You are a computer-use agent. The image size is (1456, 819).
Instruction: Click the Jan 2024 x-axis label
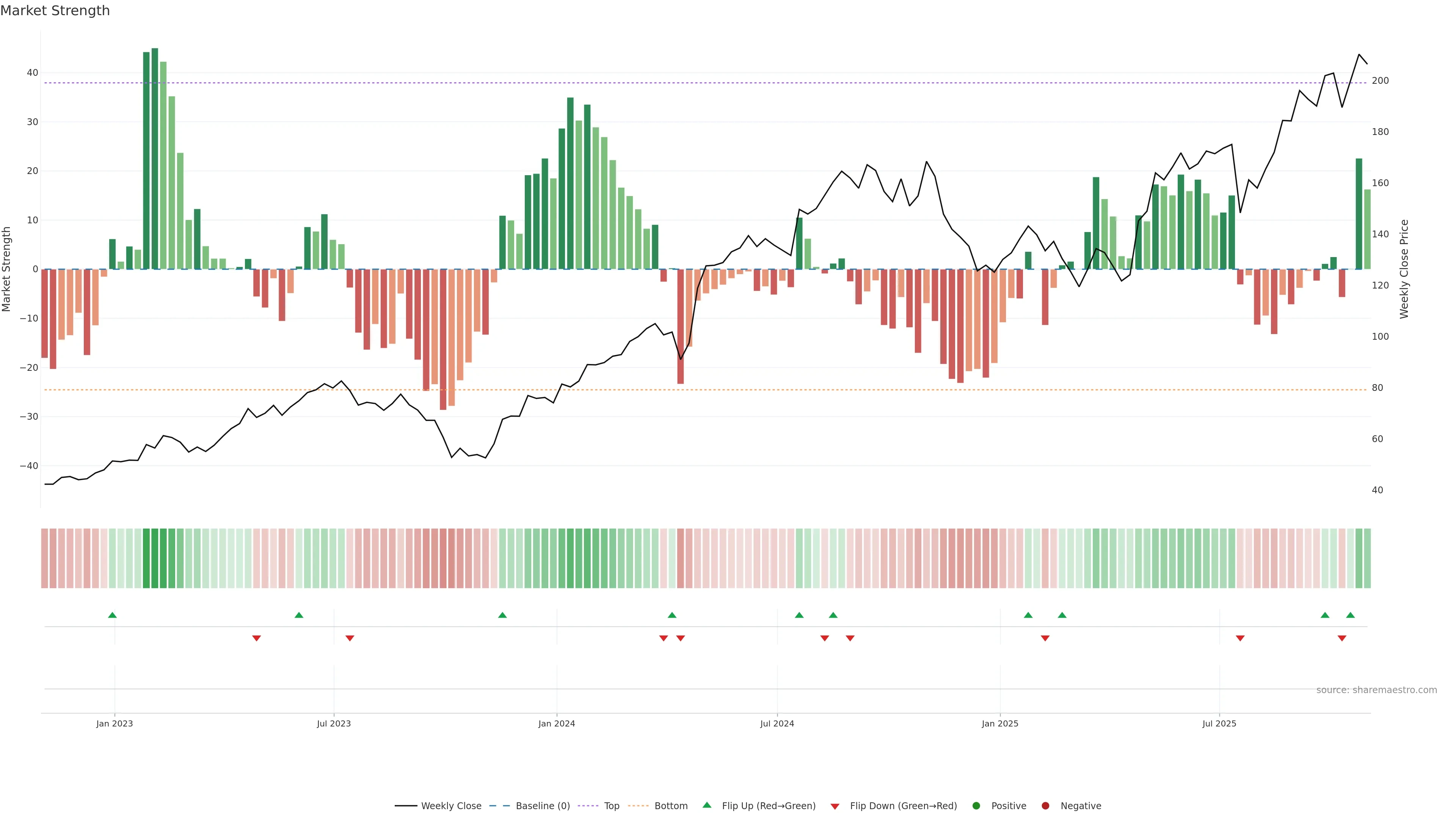point(556,723)
